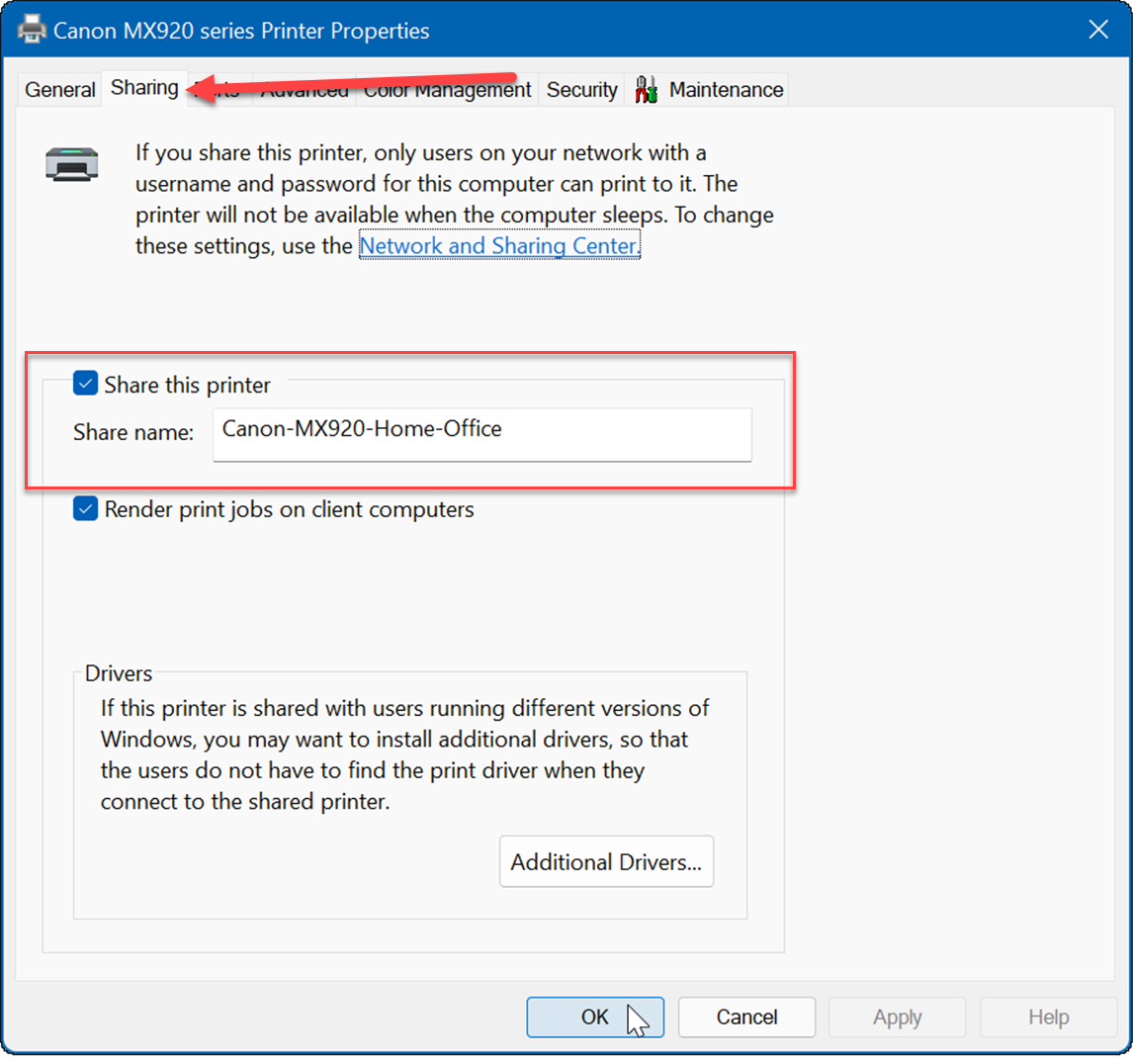The image size is (1133, 1064).
Task: Click the Maintenance tab's tools icon
Action: [x=647, y=89]
